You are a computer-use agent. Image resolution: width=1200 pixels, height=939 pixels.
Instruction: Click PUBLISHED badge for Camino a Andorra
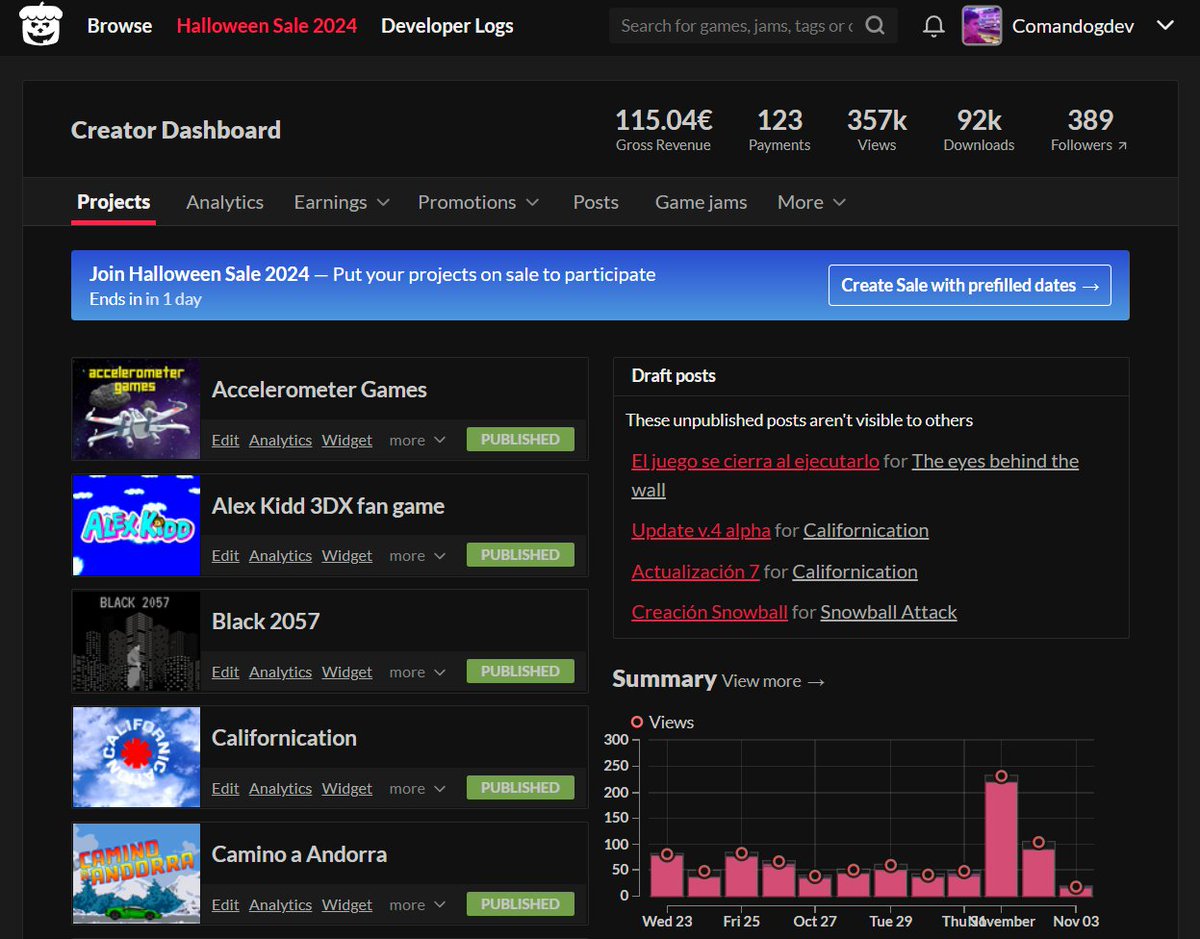click(520, 903)
